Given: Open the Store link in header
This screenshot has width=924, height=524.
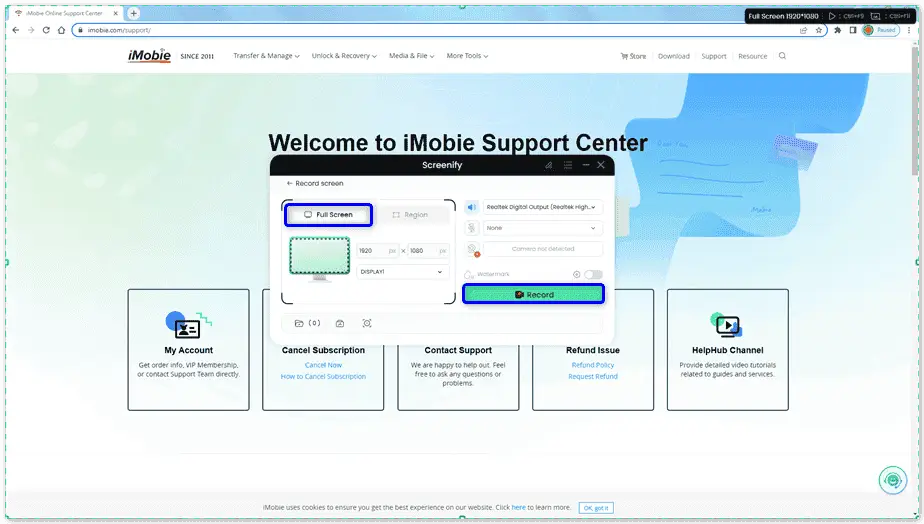Looking at the screenshot, I should point(633,56).
